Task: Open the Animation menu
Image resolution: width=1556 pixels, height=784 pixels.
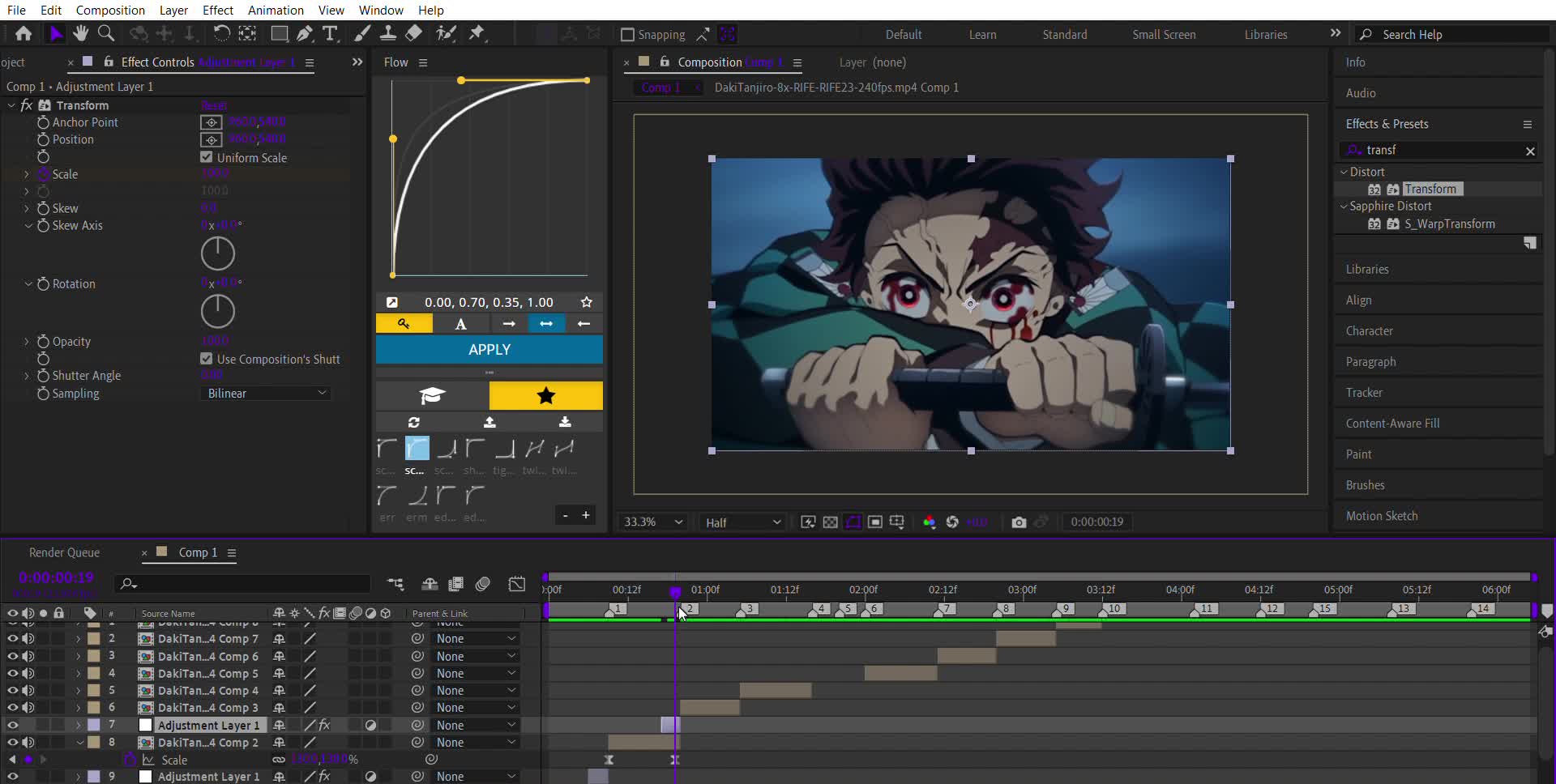Action: pos(276,10)
